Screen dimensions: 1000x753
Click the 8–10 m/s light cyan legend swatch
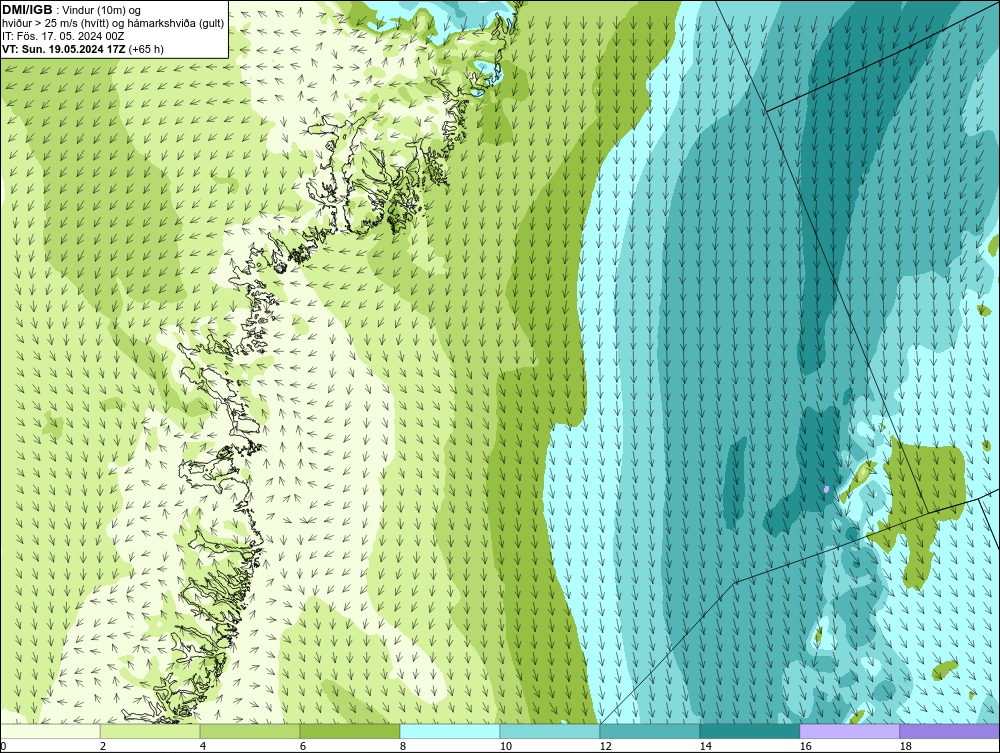click(x=450, y=731)
